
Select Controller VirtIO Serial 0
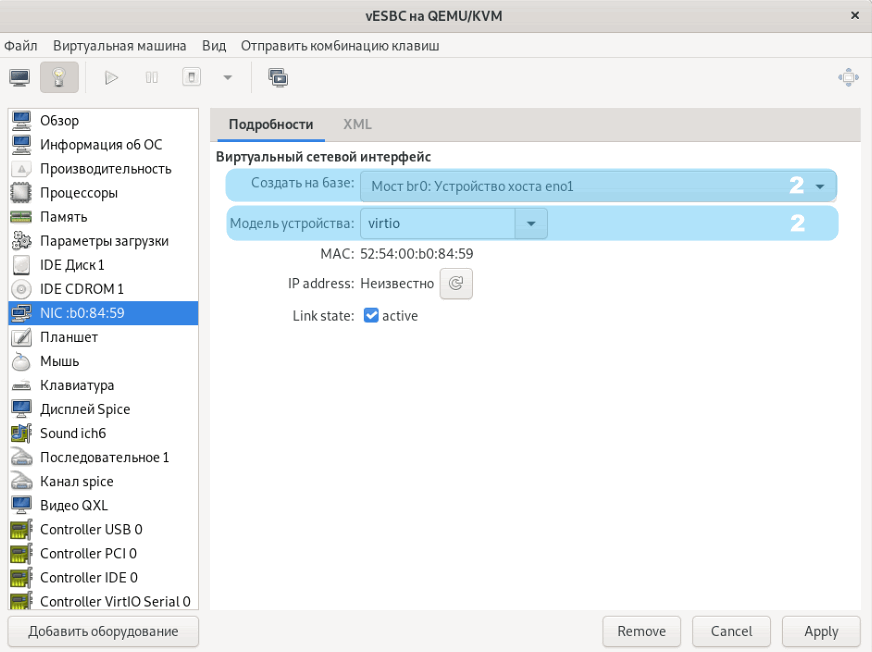(103, 600)
